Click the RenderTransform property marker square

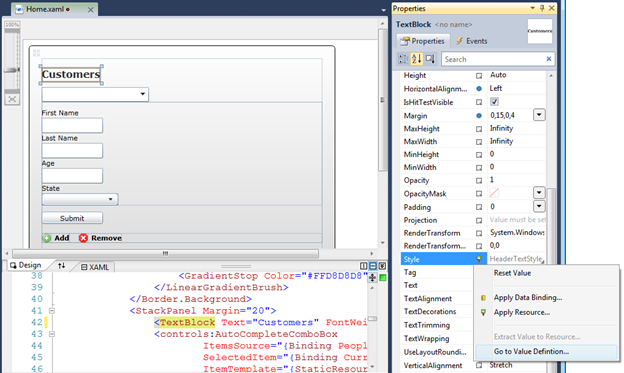479,233
